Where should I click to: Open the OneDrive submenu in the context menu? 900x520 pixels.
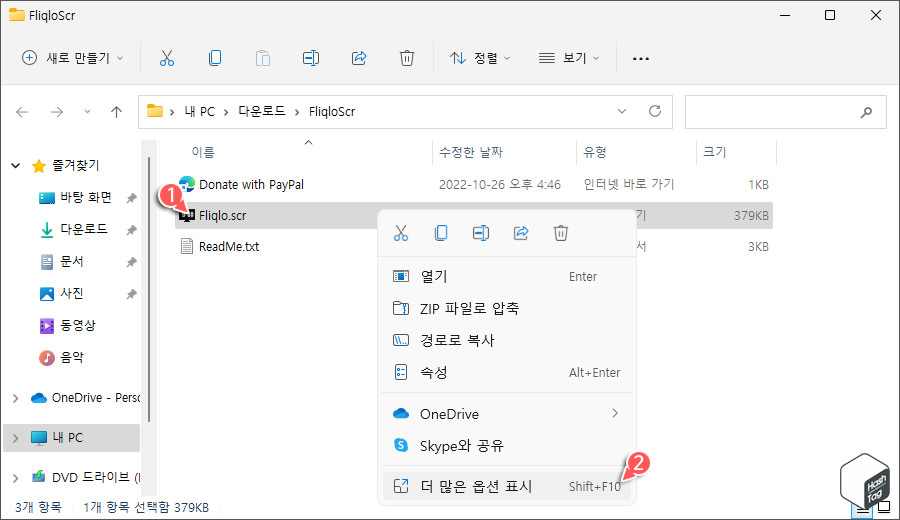[x=506, y=414]
